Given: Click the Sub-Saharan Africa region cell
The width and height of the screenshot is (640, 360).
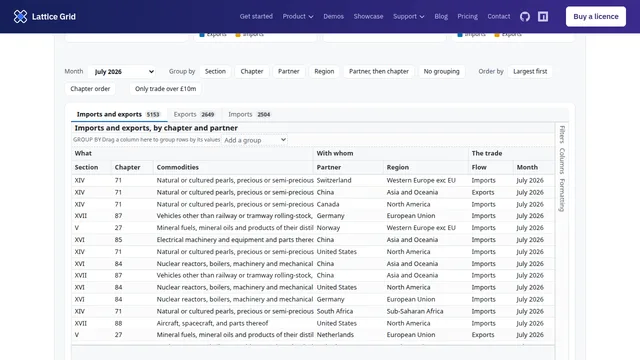Looking at the screenshot, I should point(426,311).
